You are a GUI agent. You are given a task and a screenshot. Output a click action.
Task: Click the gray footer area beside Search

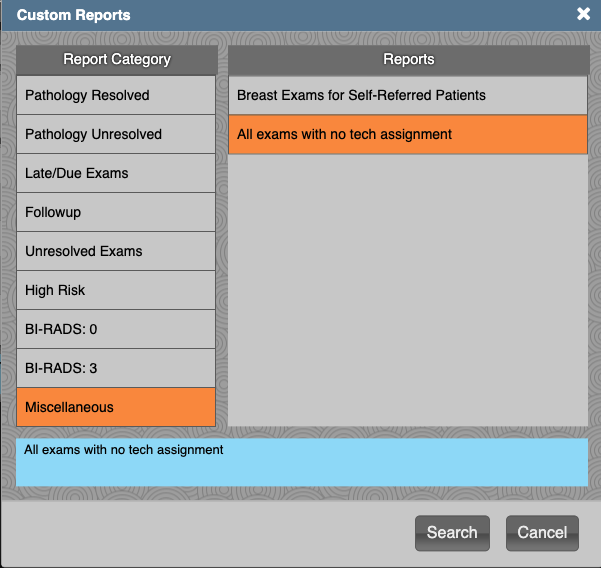[x=207, y=533]
